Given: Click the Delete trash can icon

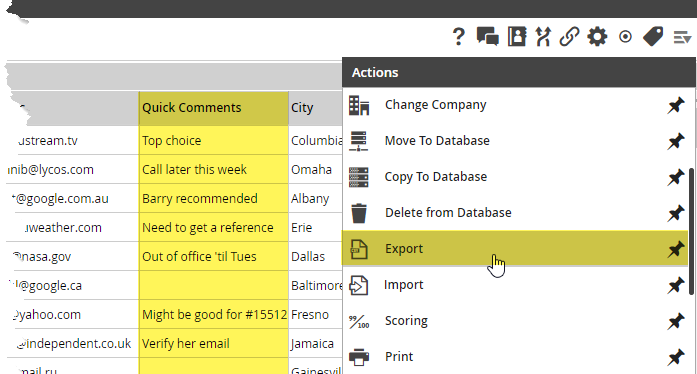Looking at the screenshot, I should tap(359, 213).
